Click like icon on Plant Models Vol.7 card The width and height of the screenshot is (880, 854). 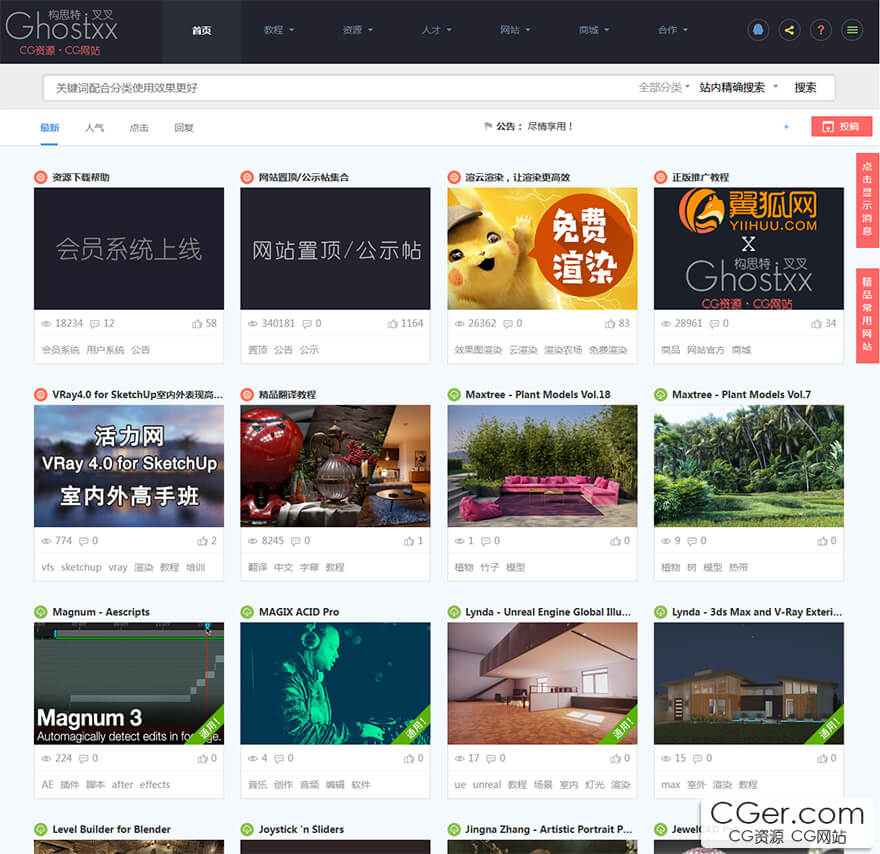pyautogui.click(x=822, y=541)
